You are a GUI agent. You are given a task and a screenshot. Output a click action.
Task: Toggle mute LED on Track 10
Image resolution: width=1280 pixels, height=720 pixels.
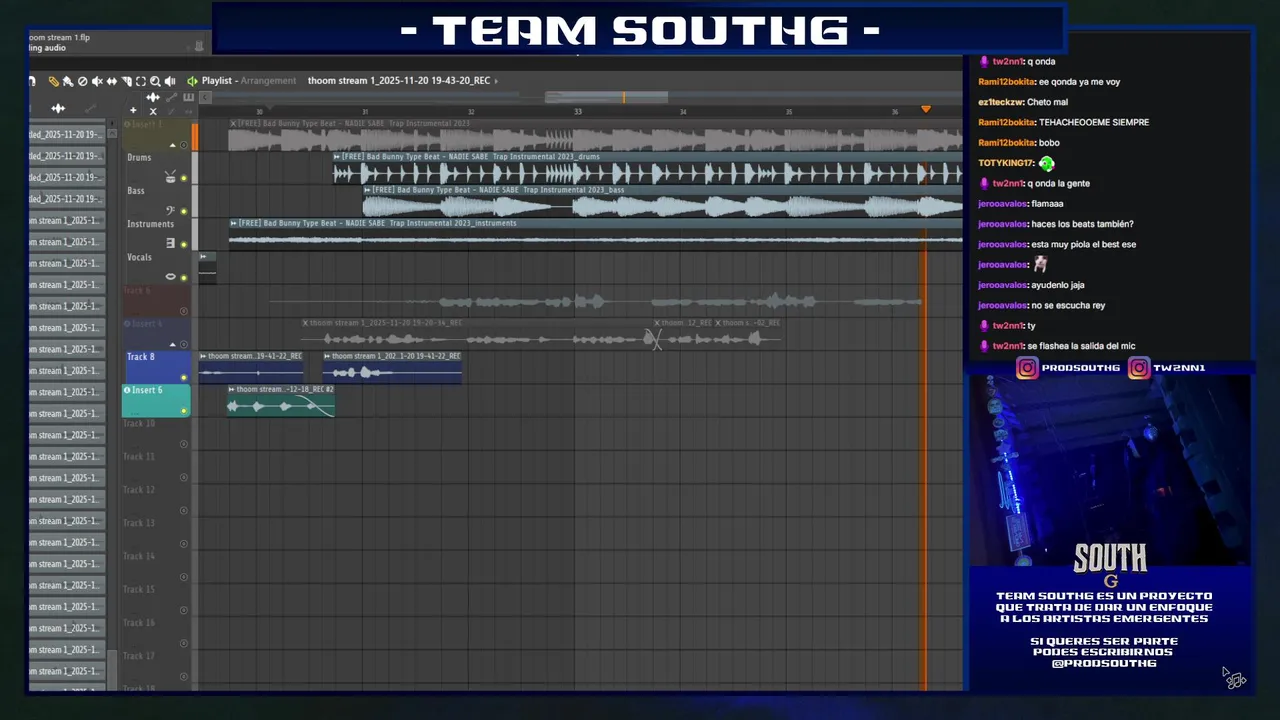coord(184,444)
